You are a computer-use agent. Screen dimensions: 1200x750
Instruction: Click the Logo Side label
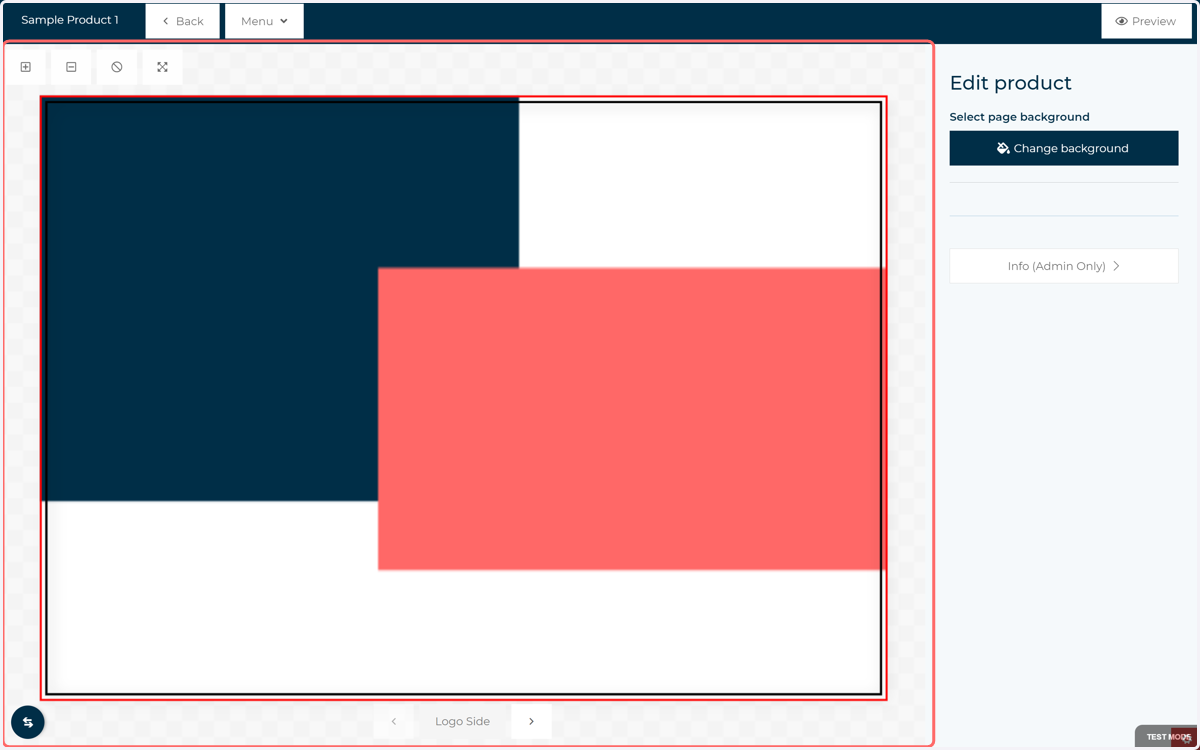[462, 721]
